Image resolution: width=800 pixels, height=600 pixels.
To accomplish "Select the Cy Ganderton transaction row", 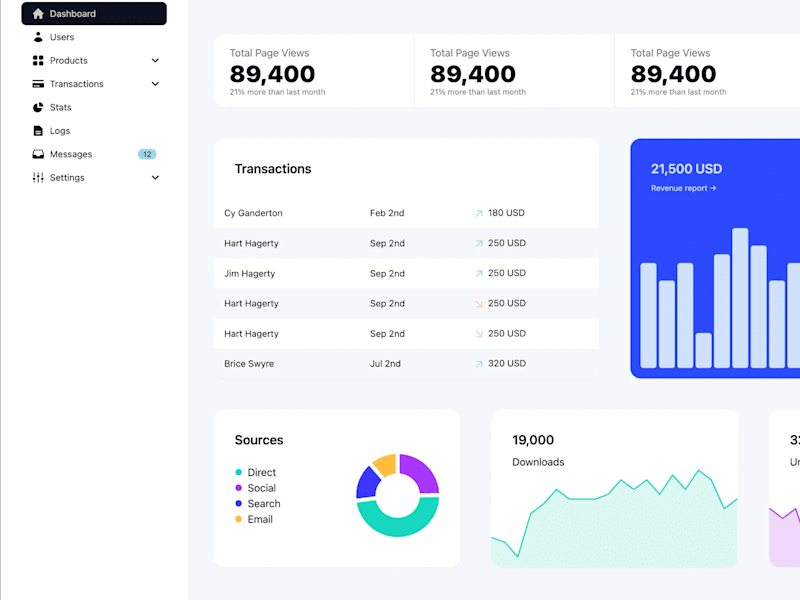I will (406, 213).
